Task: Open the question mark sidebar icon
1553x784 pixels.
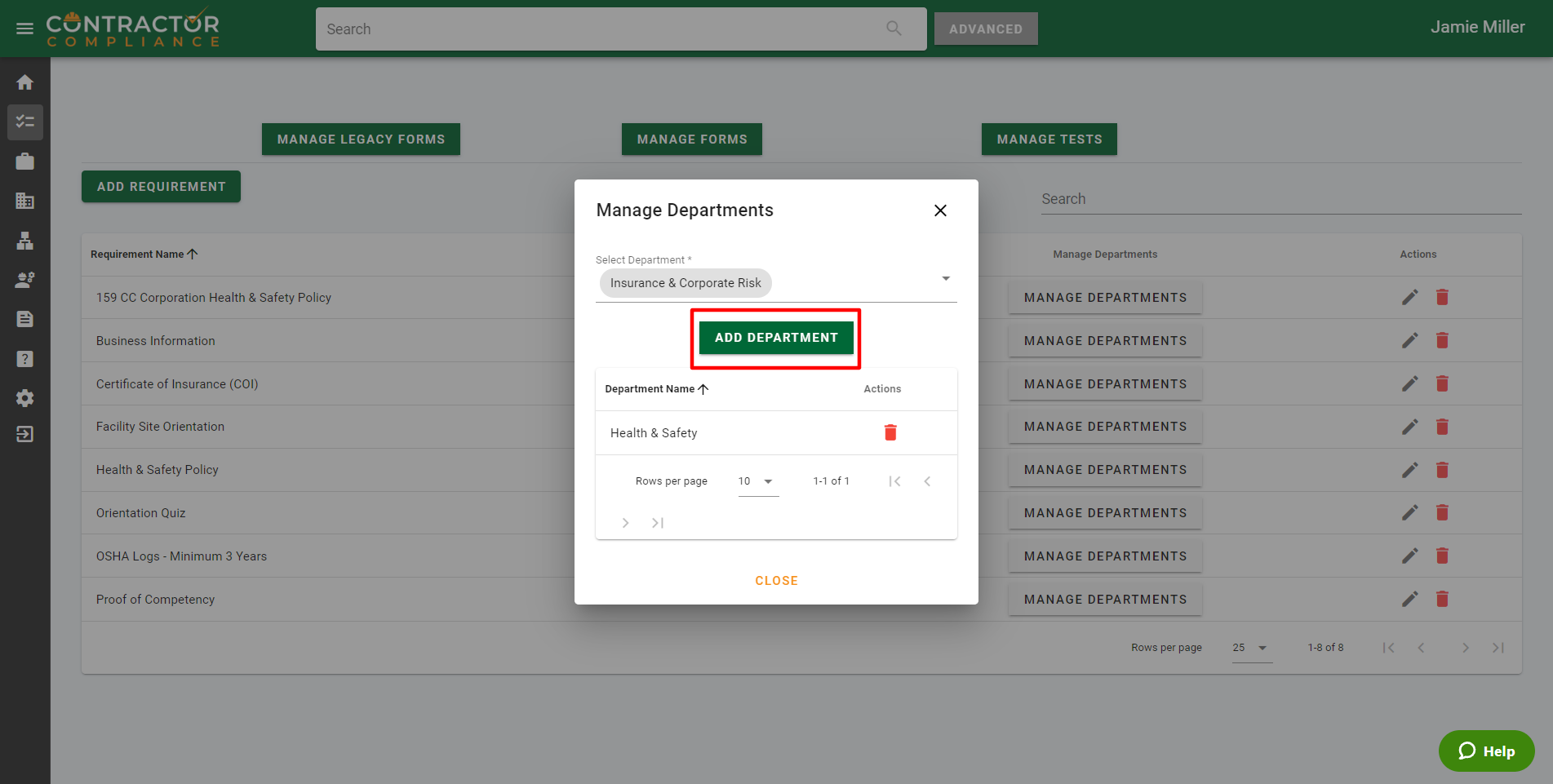Action: coord(24,359)
